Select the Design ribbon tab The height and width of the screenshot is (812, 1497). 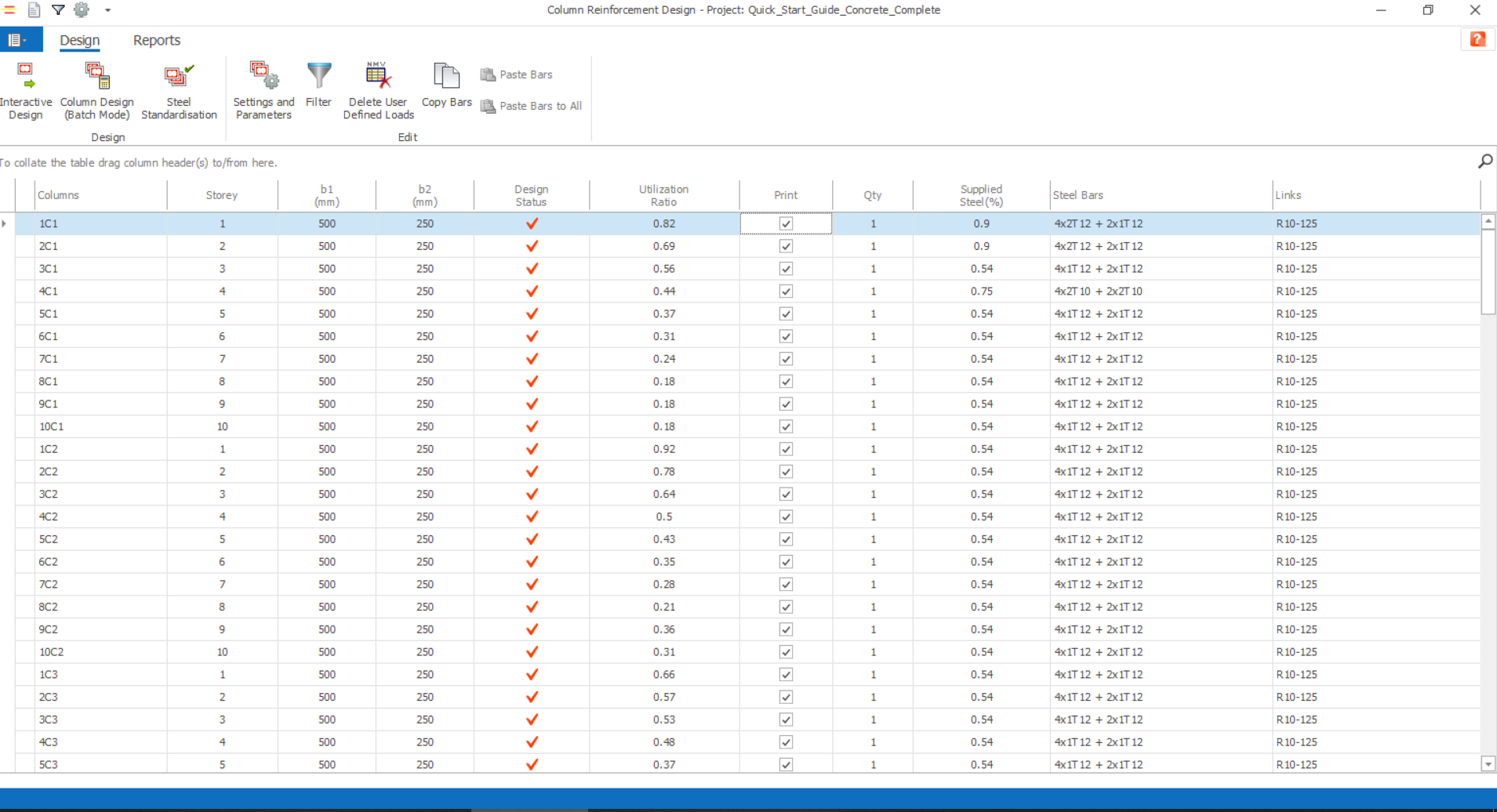(x=79, y=40)
